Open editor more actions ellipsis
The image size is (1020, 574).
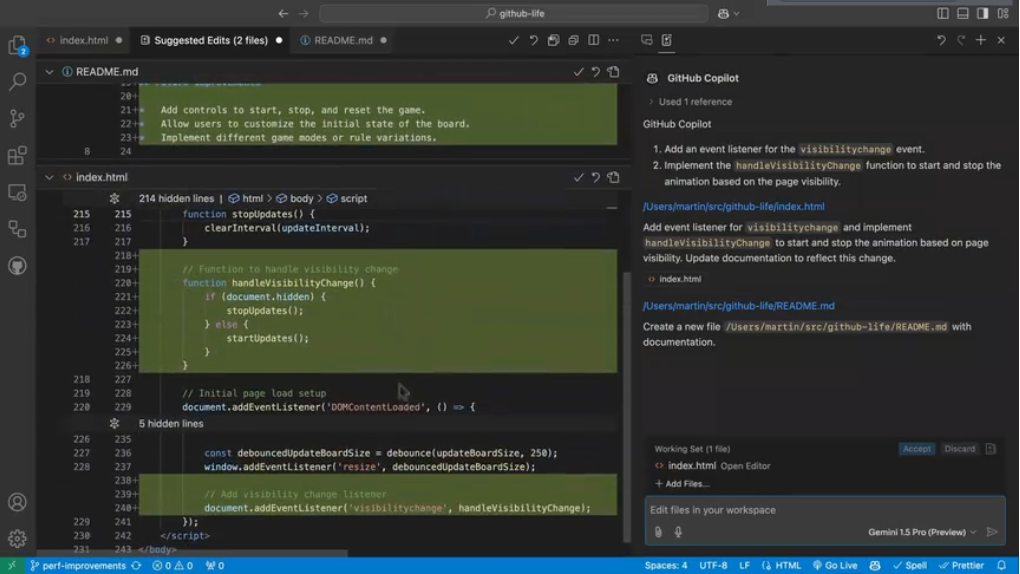613,40
